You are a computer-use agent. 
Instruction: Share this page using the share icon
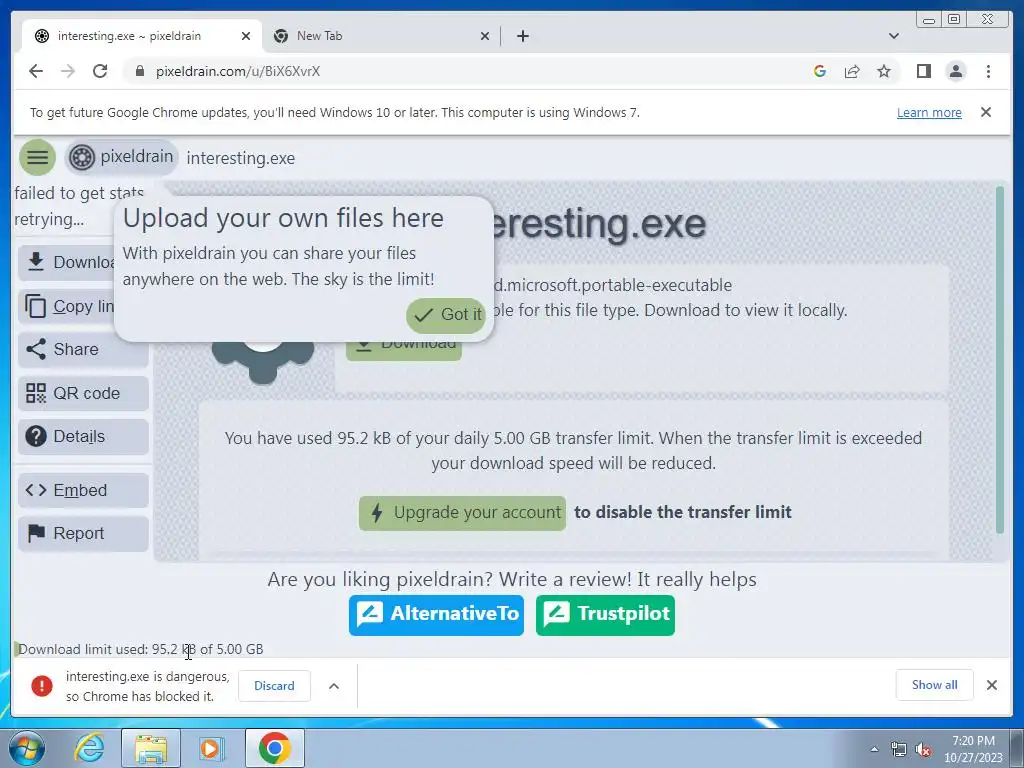coord(852,71)
